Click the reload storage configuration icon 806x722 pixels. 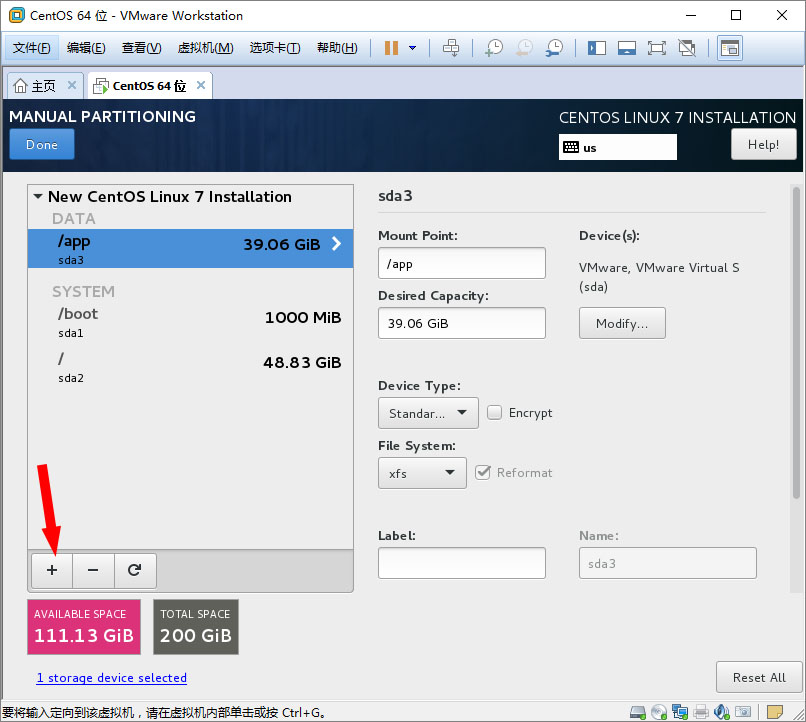[135, 570]
